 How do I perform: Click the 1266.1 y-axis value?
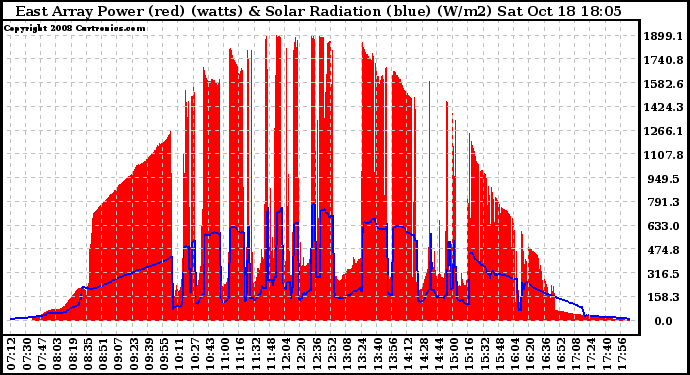(663, 131)
